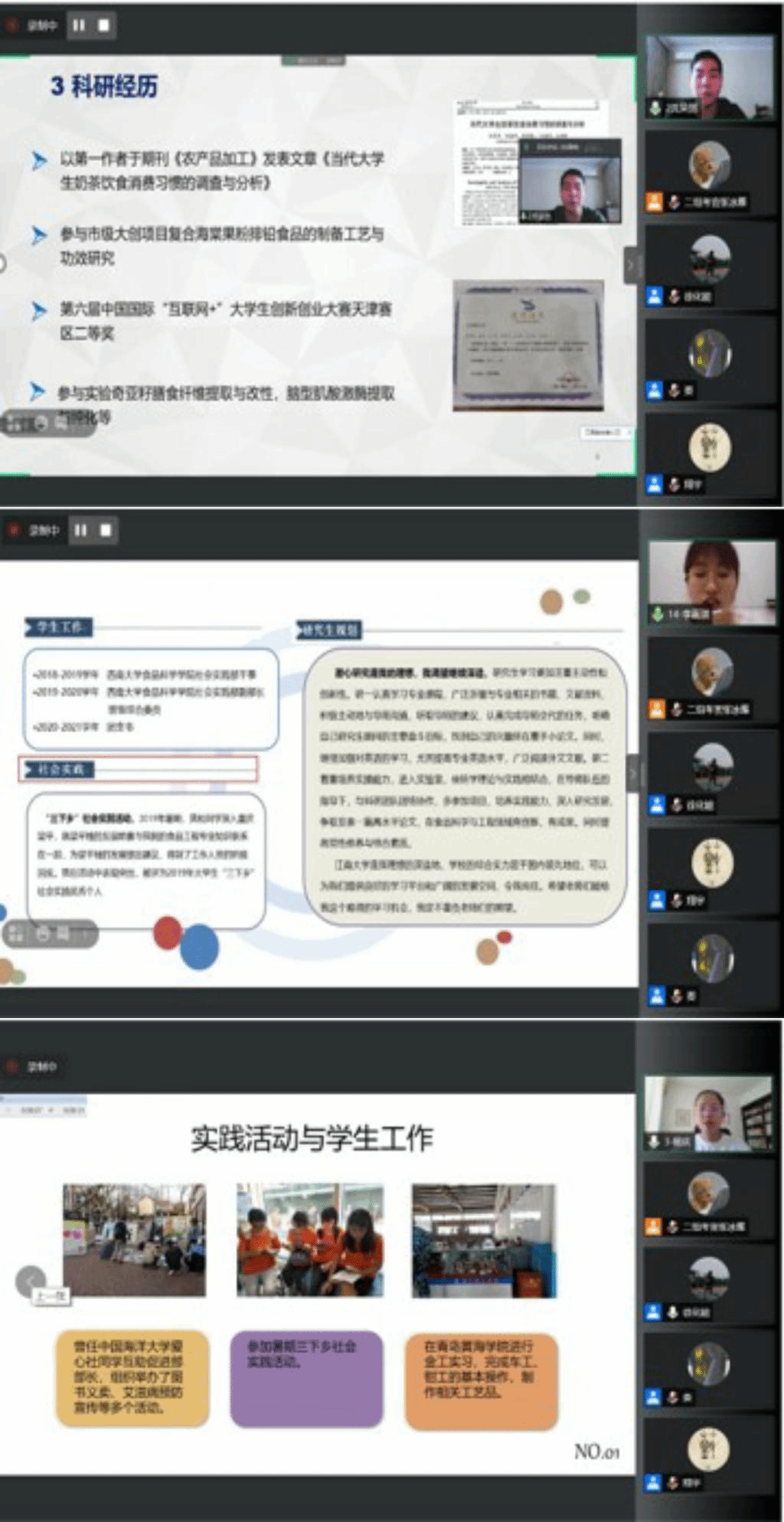Click the floating video preview over the slide
784x1522 pixels.
[569, 182]
